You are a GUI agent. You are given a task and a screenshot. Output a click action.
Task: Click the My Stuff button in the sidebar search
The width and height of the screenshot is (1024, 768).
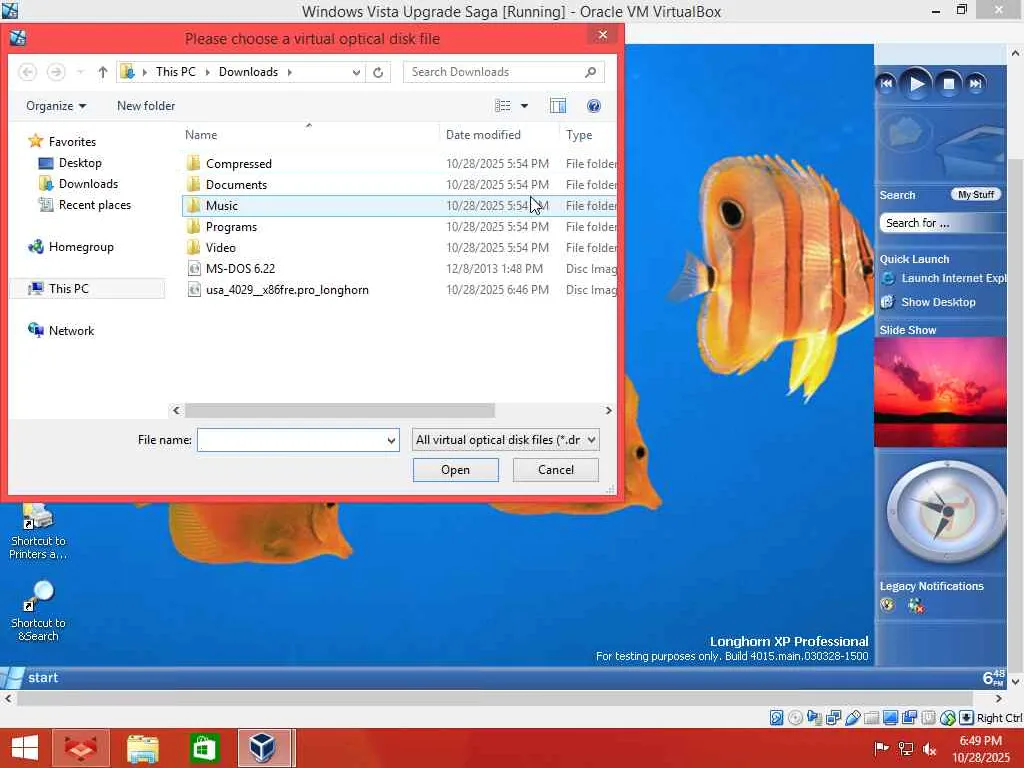coord(976,195)
